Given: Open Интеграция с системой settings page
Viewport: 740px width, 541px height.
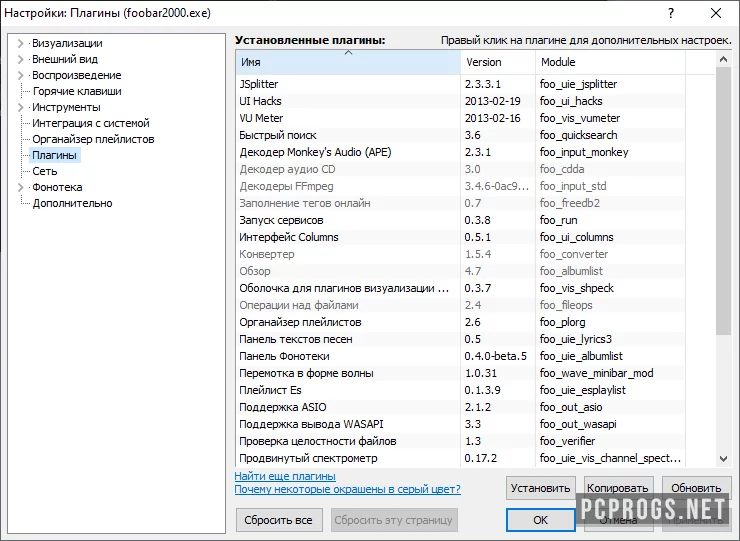Looking at the screenshot, I should tap(91, 123).
